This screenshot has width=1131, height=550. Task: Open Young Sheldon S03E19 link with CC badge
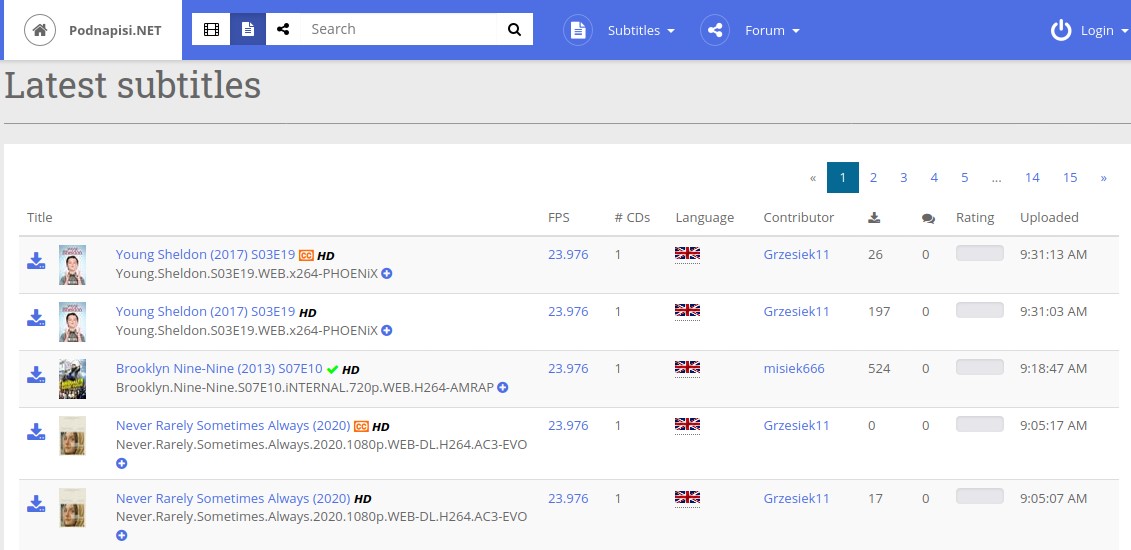point(206,254)
